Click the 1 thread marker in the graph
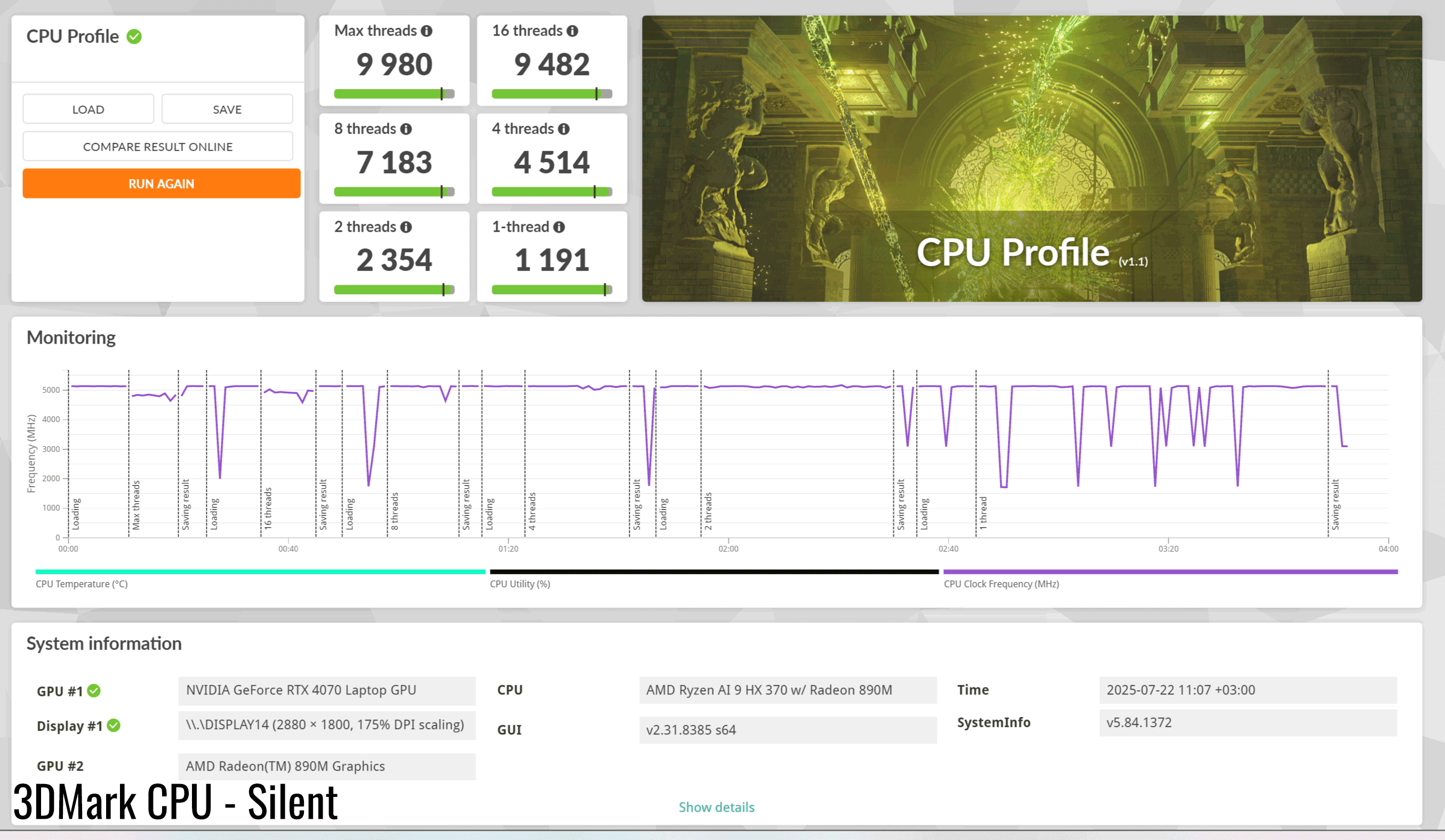Screen dimensions: 1445x840 (x=983, y=513)
